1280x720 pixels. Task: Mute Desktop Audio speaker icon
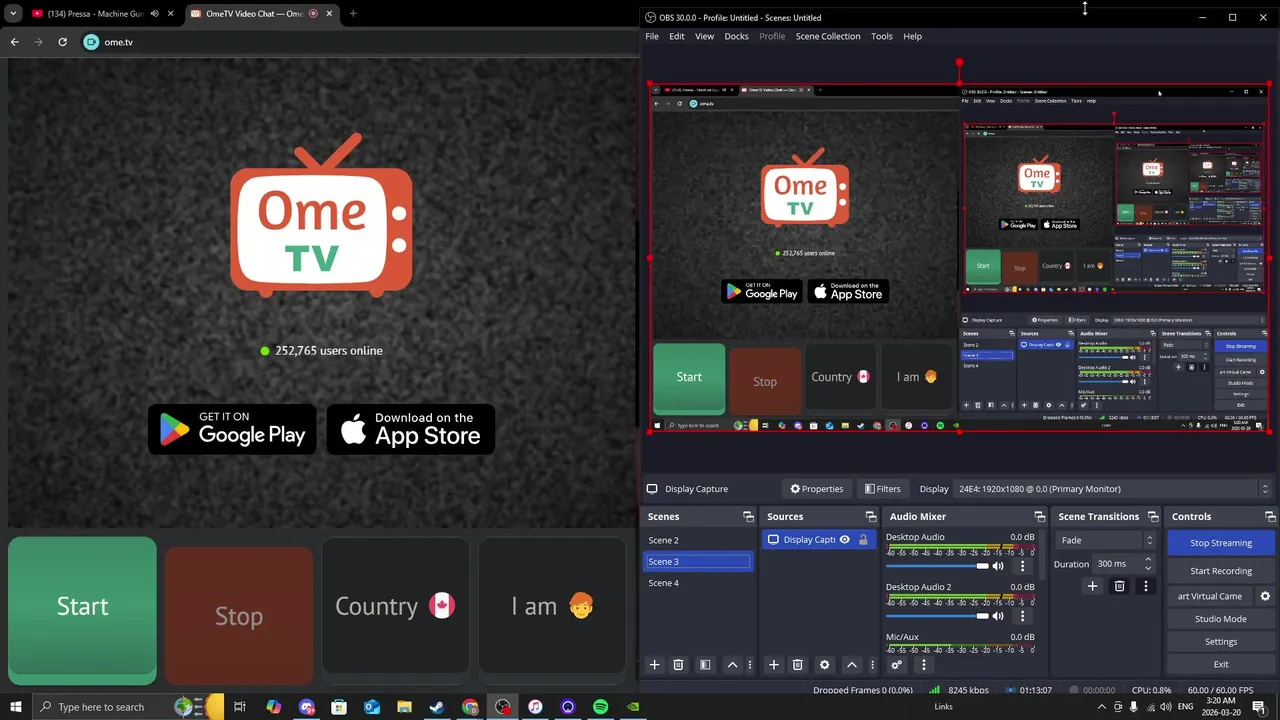click(x=998, y=566)
